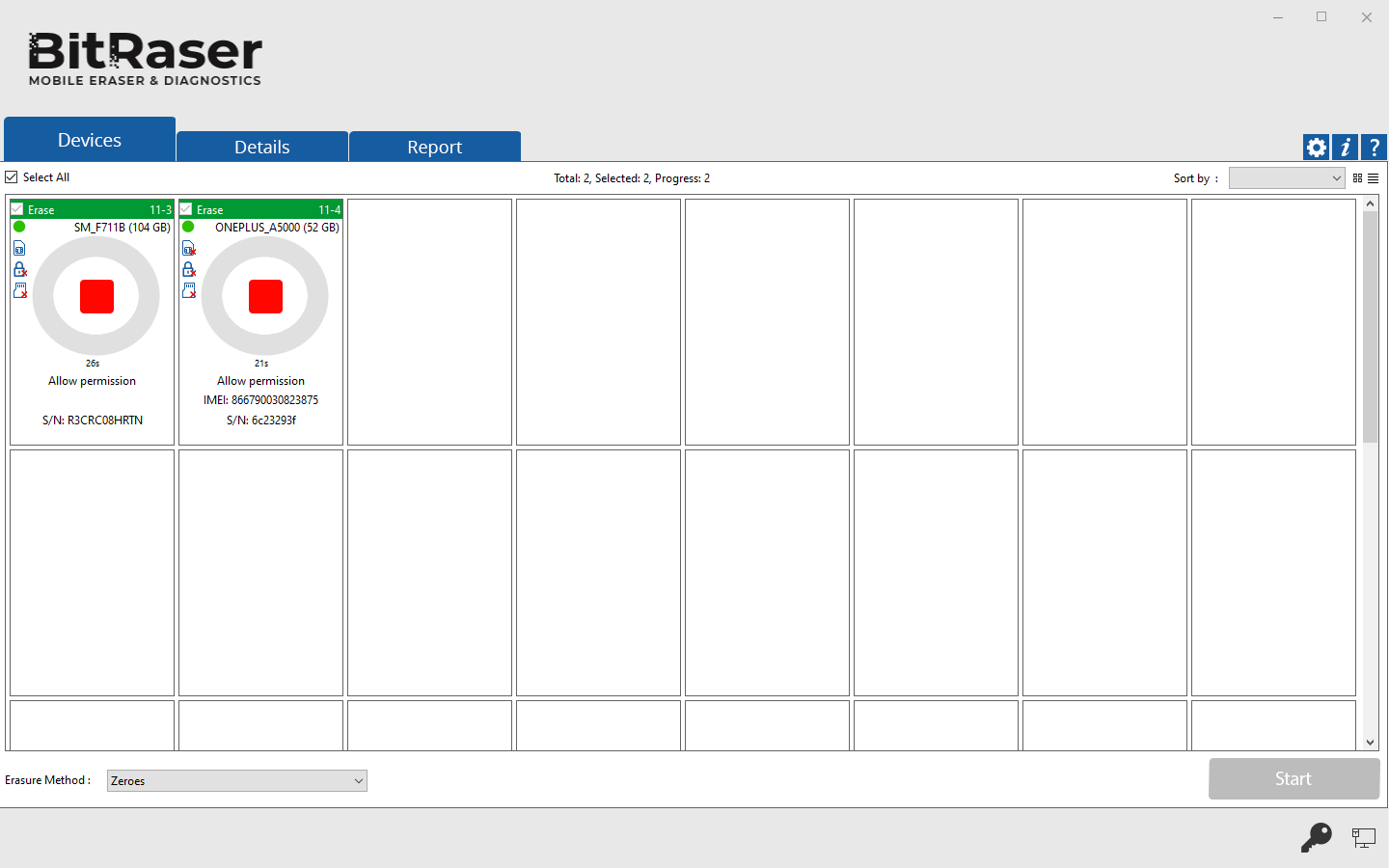
Task: Toggle the Select All checkbox
Action: pyautogui.click(x=12, y=177)
